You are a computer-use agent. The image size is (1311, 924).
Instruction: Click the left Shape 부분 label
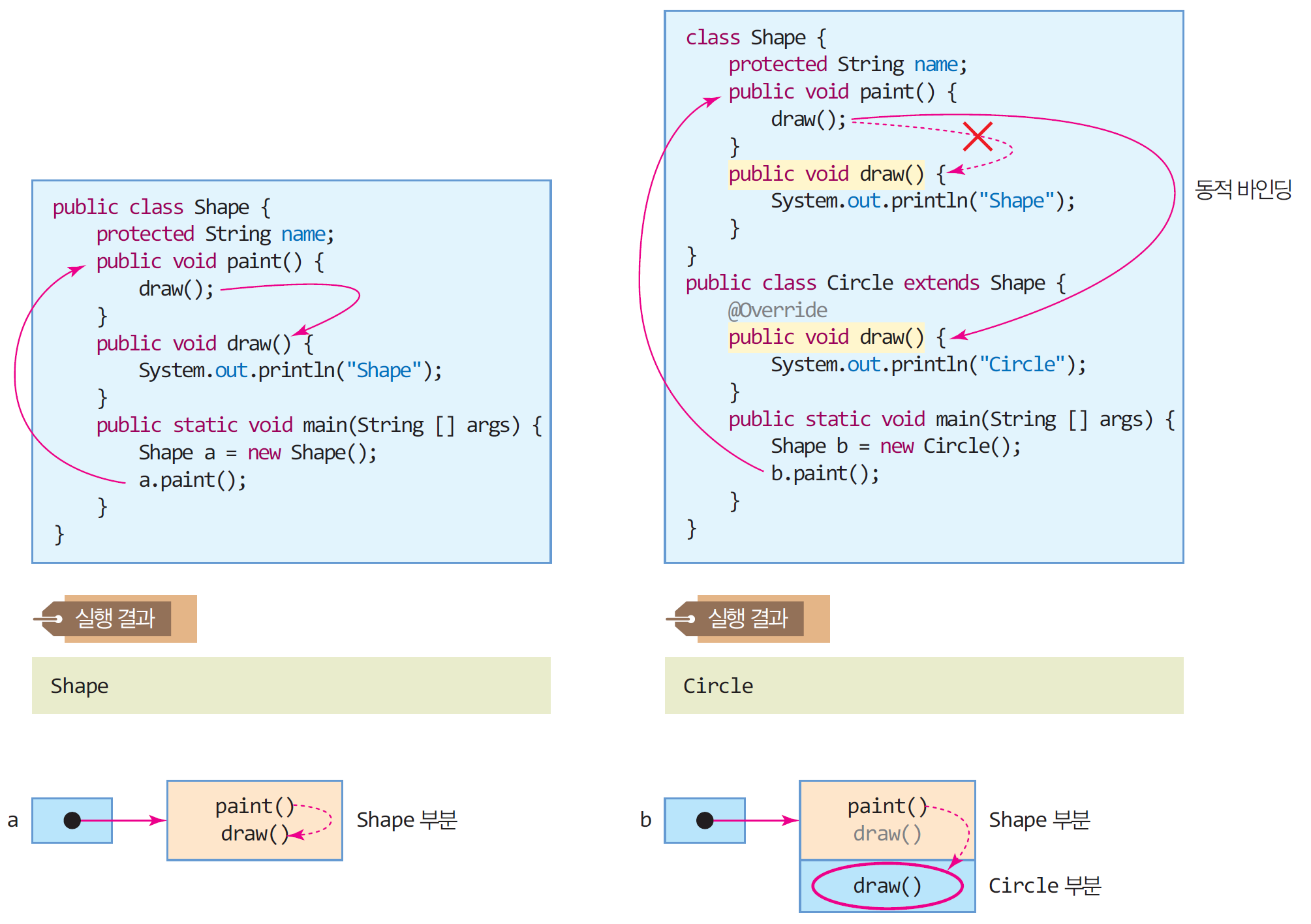click(407, 820)
